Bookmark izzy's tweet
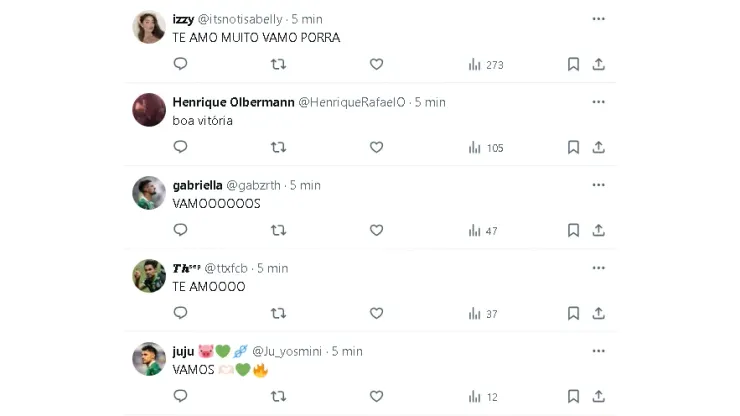 point(573,64)
